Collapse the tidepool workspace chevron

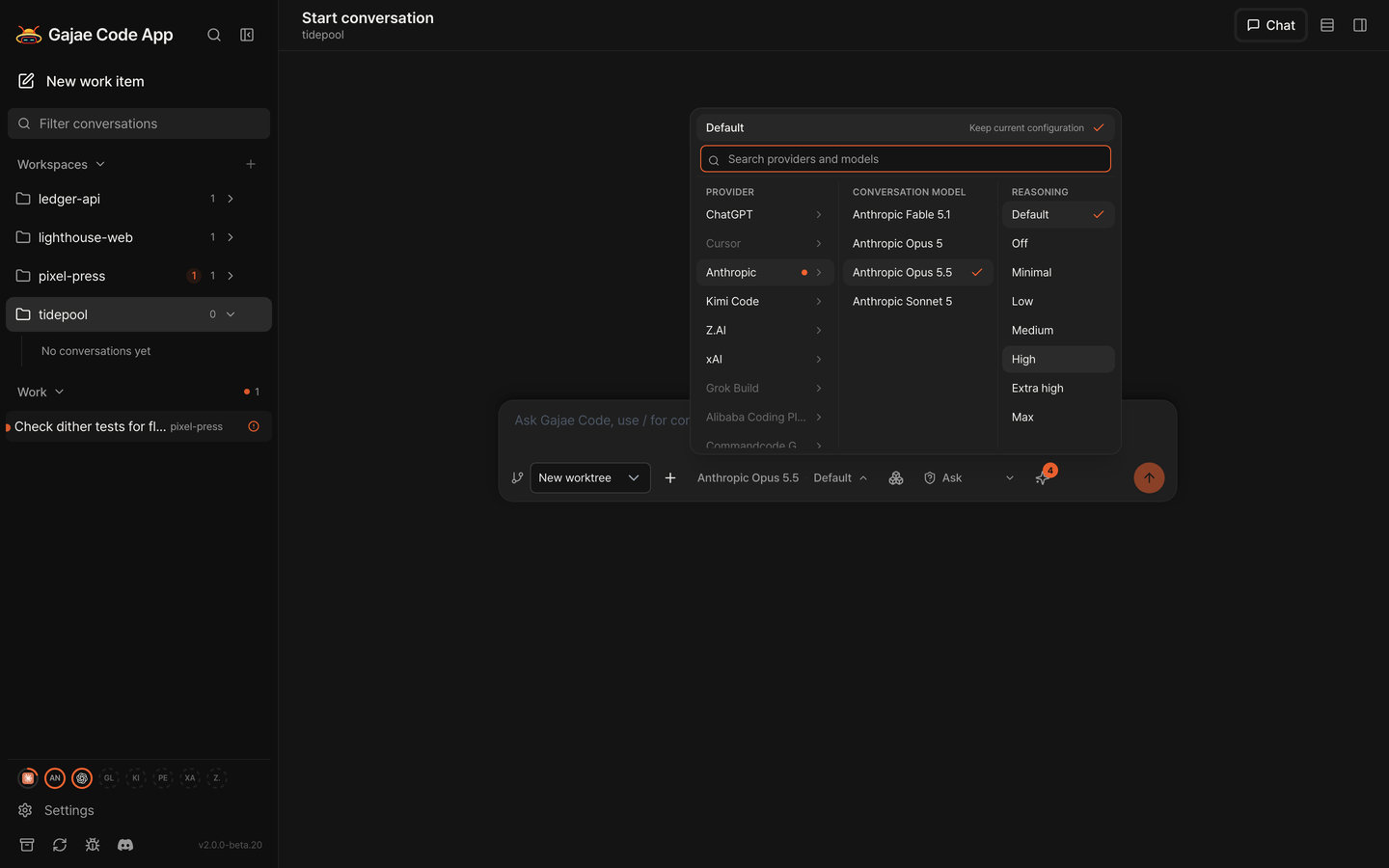[231, 314]
